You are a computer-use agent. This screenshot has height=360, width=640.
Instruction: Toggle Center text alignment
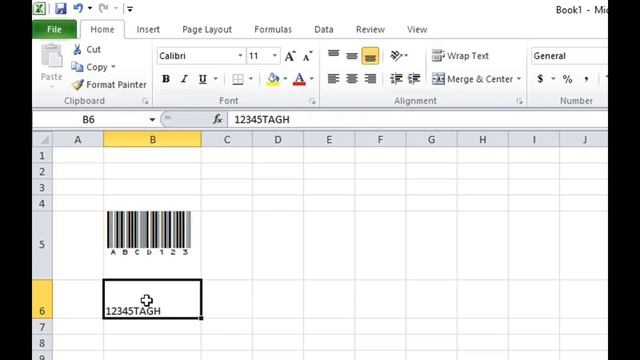tap(352, 78)
